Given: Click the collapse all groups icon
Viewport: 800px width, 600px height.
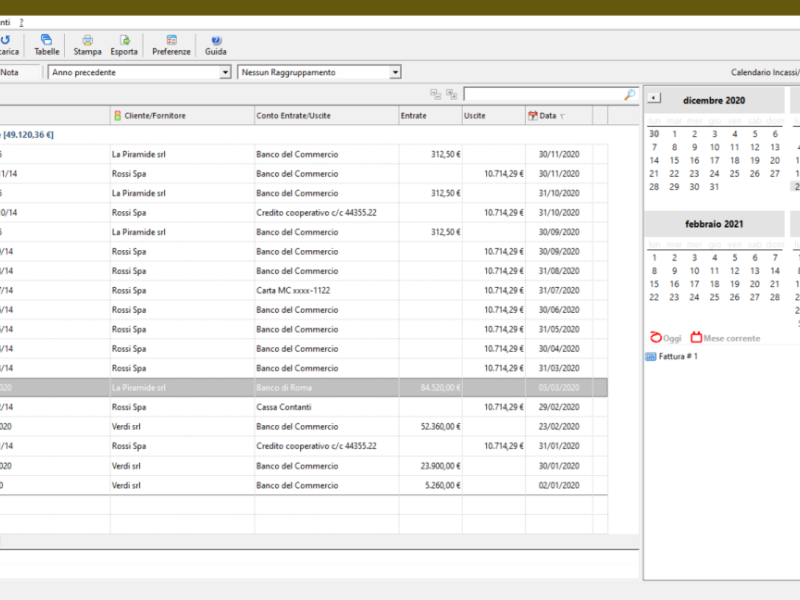Looking at the screenshot, I should (435, 94).
